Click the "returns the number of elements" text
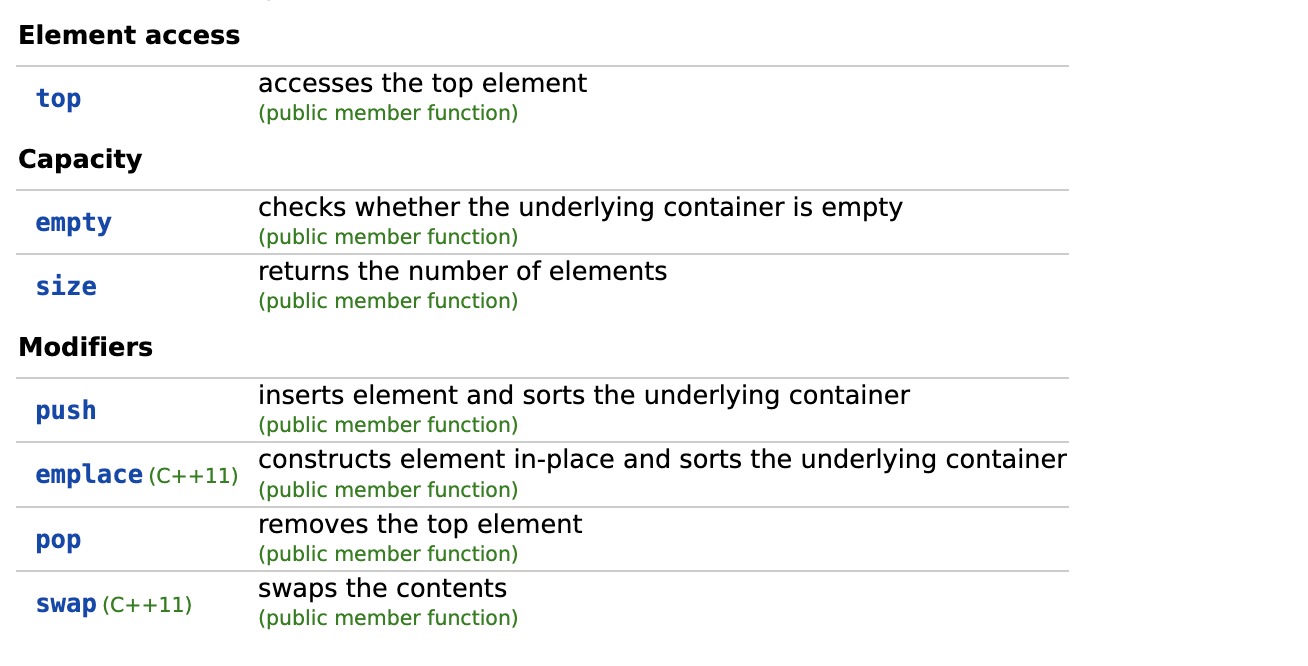1308x666 pixels. 462,271
